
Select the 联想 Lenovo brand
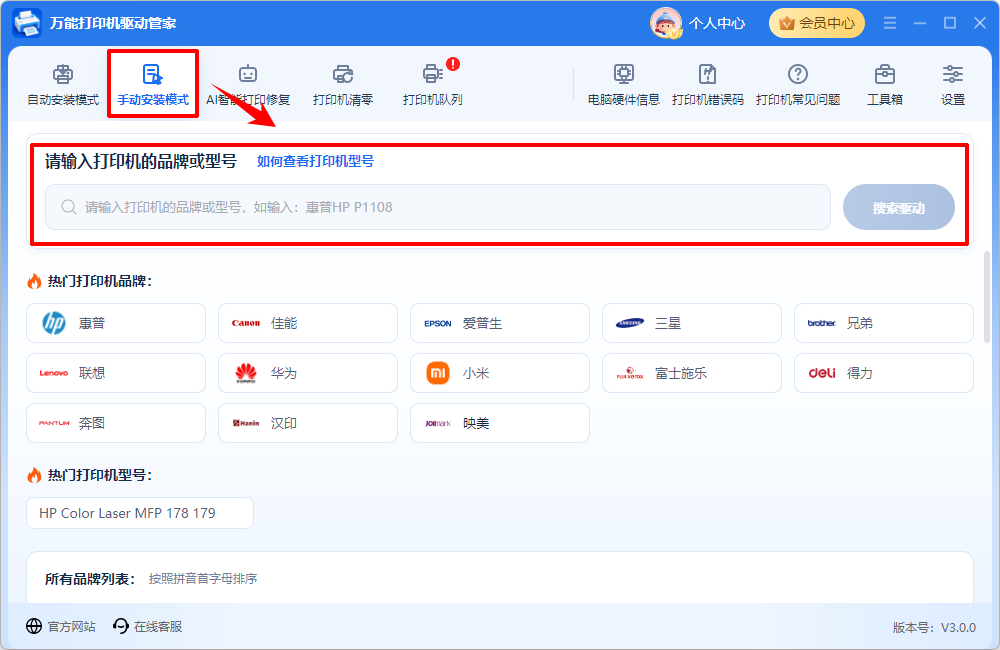116,373
